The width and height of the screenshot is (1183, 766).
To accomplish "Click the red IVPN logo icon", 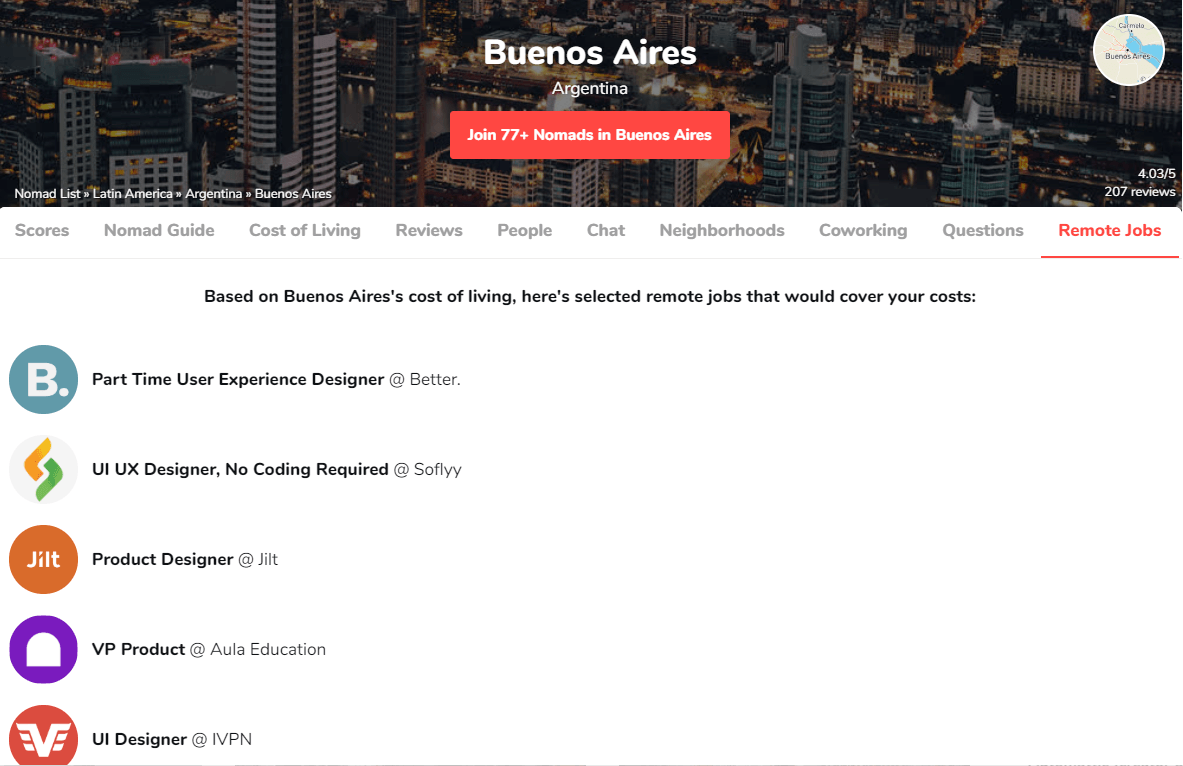I will (x=43, y=737).
